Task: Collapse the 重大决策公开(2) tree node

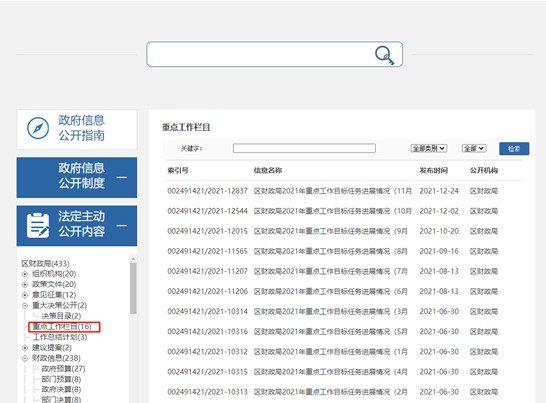Action: click(x=25, y=306)
